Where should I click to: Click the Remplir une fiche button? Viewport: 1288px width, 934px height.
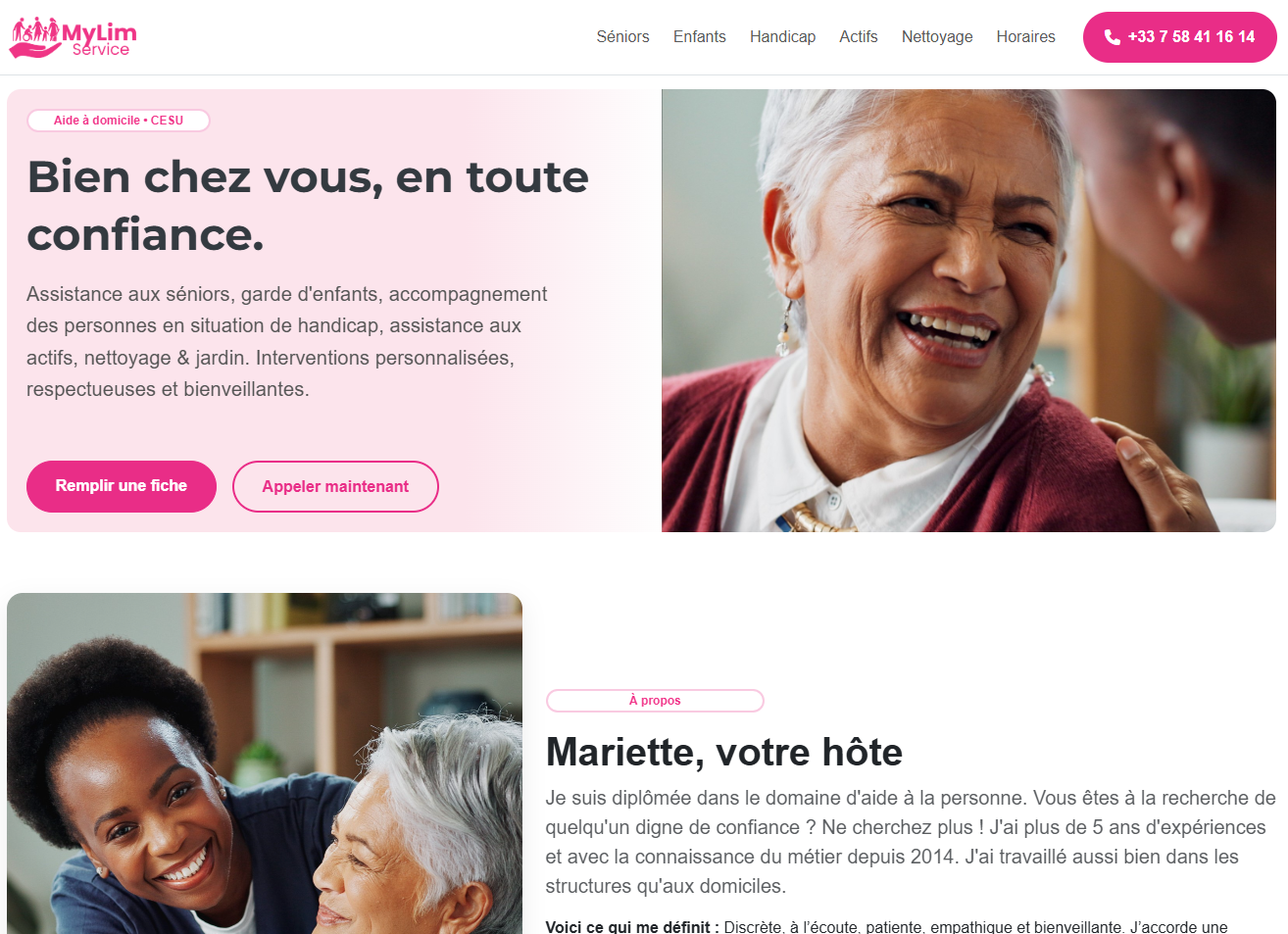(x=122, y=486)
